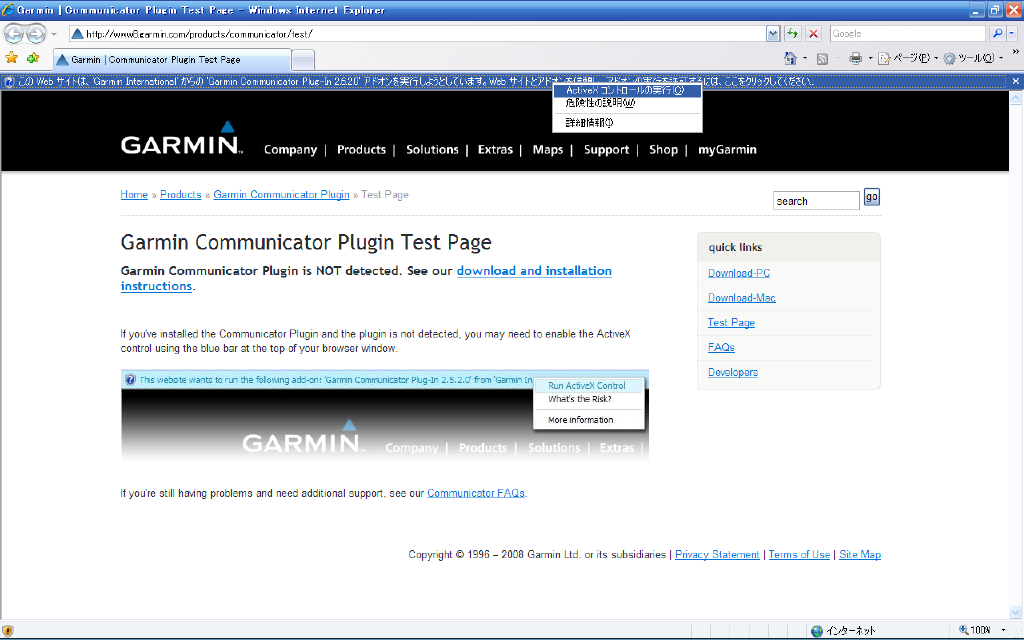Open the Developers quick link

coord(733,372)
